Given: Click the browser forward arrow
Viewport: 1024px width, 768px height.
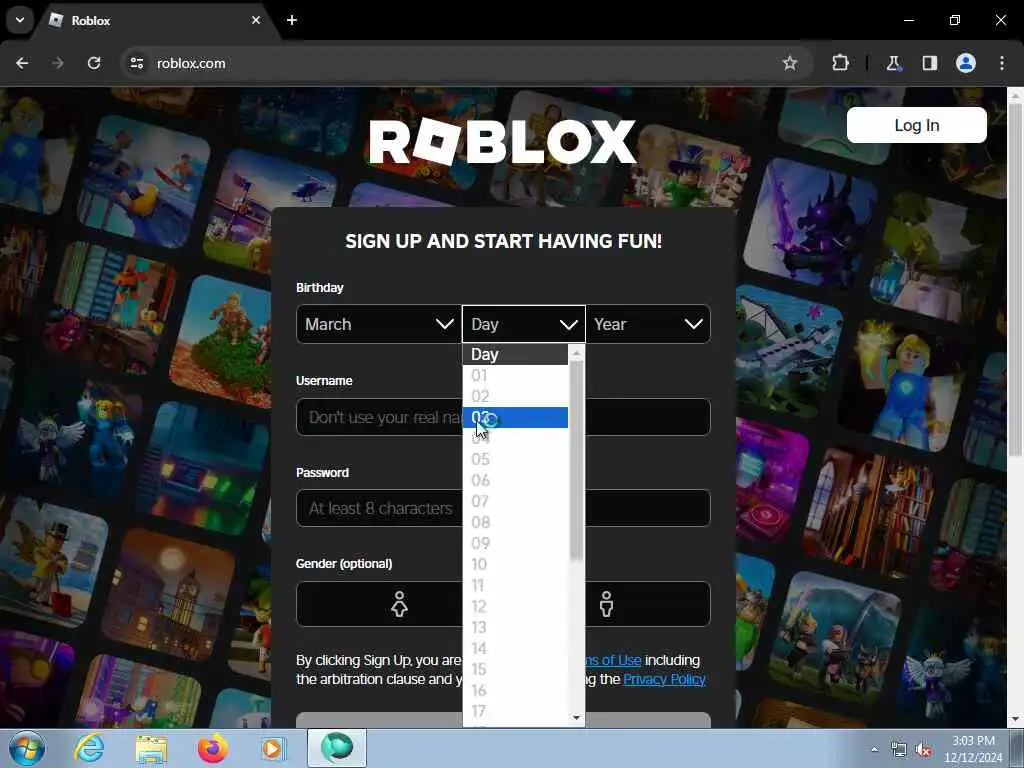Looking at the screenshot, I should click(x=58, y=63).
